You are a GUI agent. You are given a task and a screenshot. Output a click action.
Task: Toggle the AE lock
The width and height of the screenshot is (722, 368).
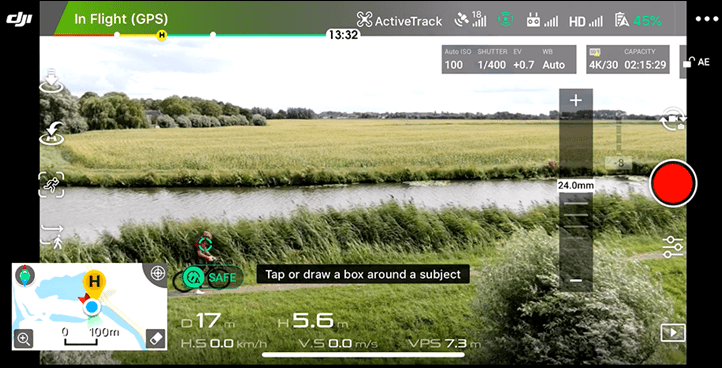pyautogui.click(x=696, y=62)
